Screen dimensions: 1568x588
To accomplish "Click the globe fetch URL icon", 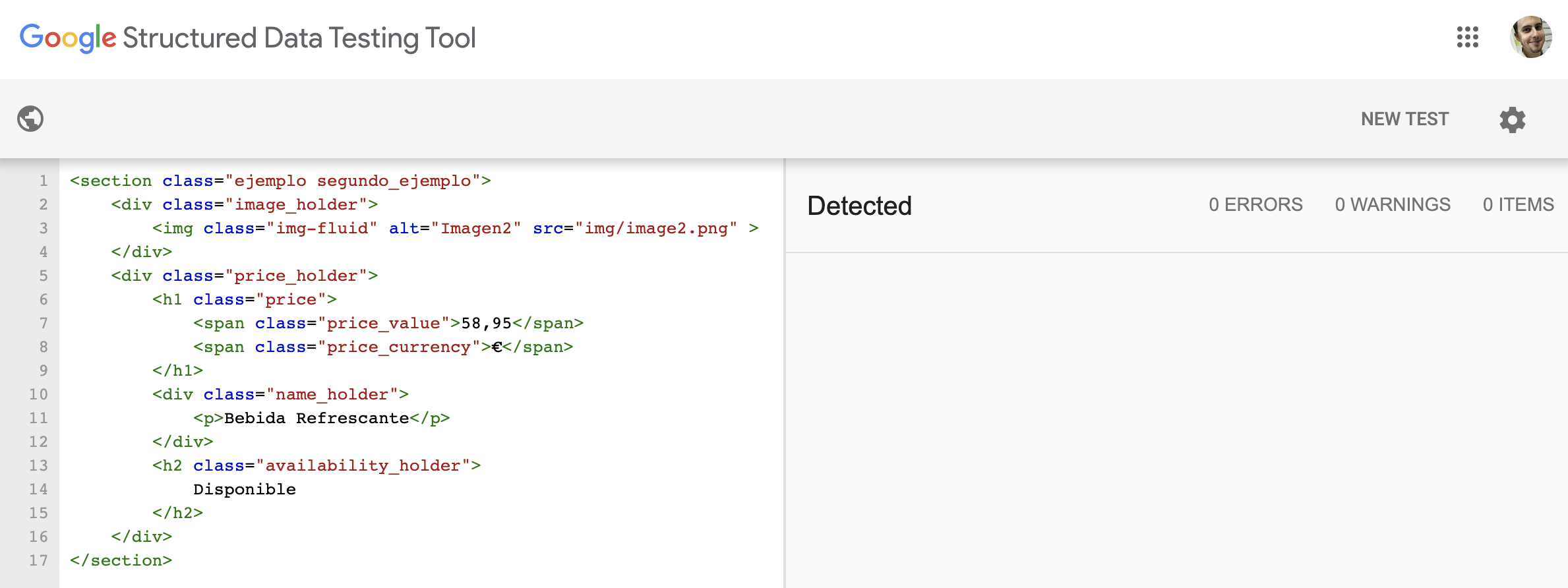I will pyautogui.click(x=30, y=119).
